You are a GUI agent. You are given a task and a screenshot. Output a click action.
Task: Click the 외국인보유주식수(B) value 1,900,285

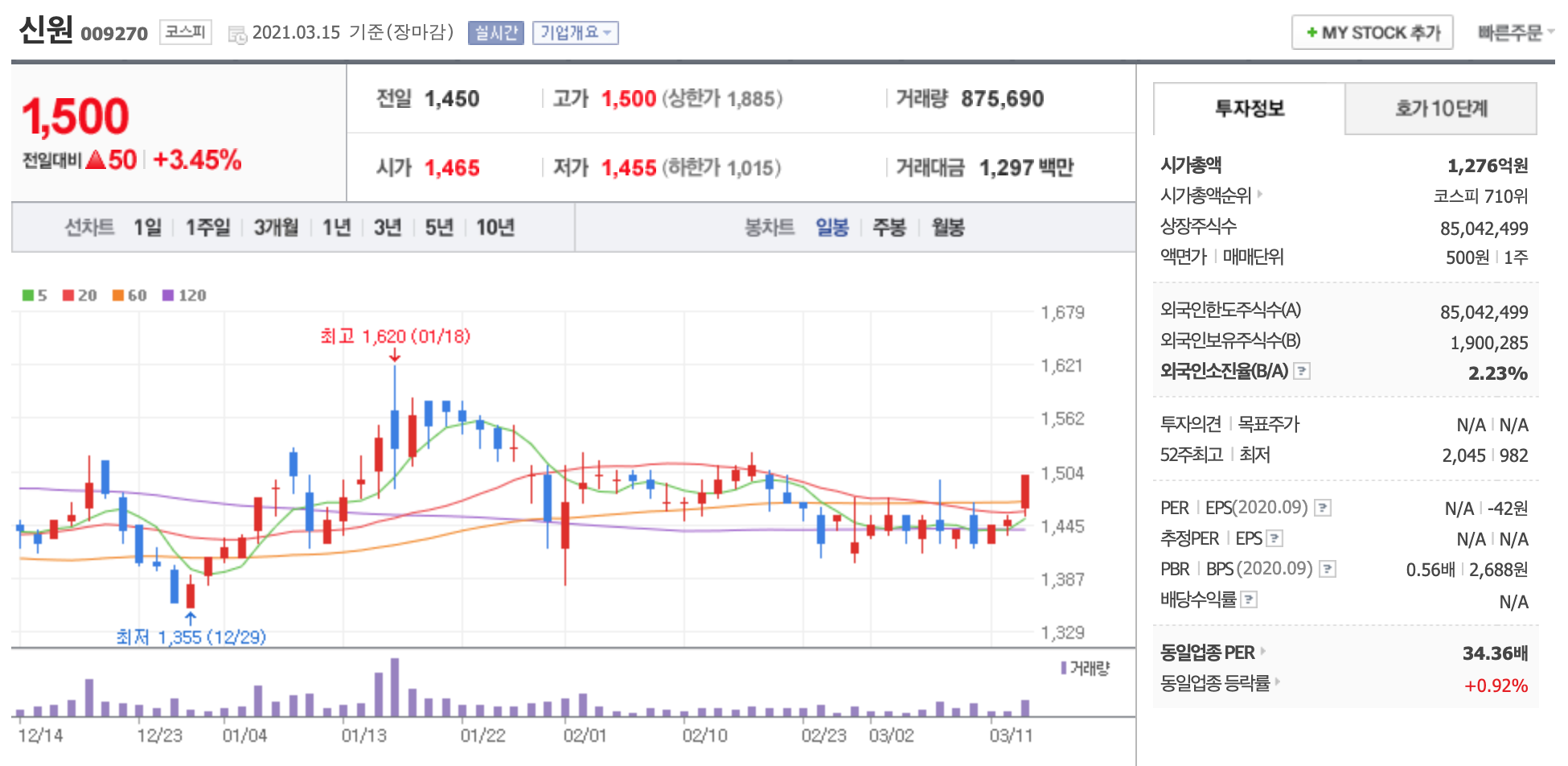[1489, 343]
